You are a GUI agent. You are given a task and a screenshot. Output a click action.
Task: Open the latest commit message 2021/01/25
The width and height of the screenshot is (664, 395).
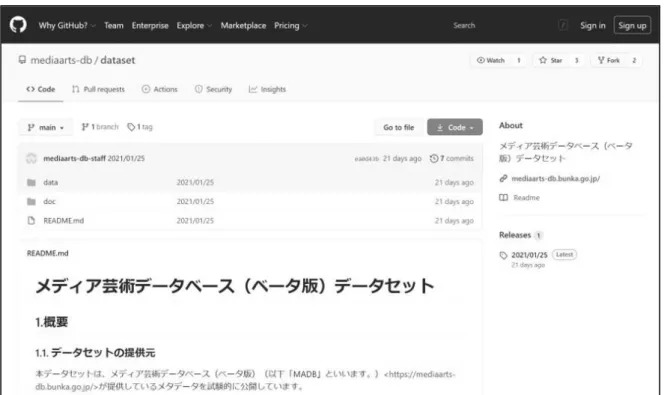click(126, 158)
